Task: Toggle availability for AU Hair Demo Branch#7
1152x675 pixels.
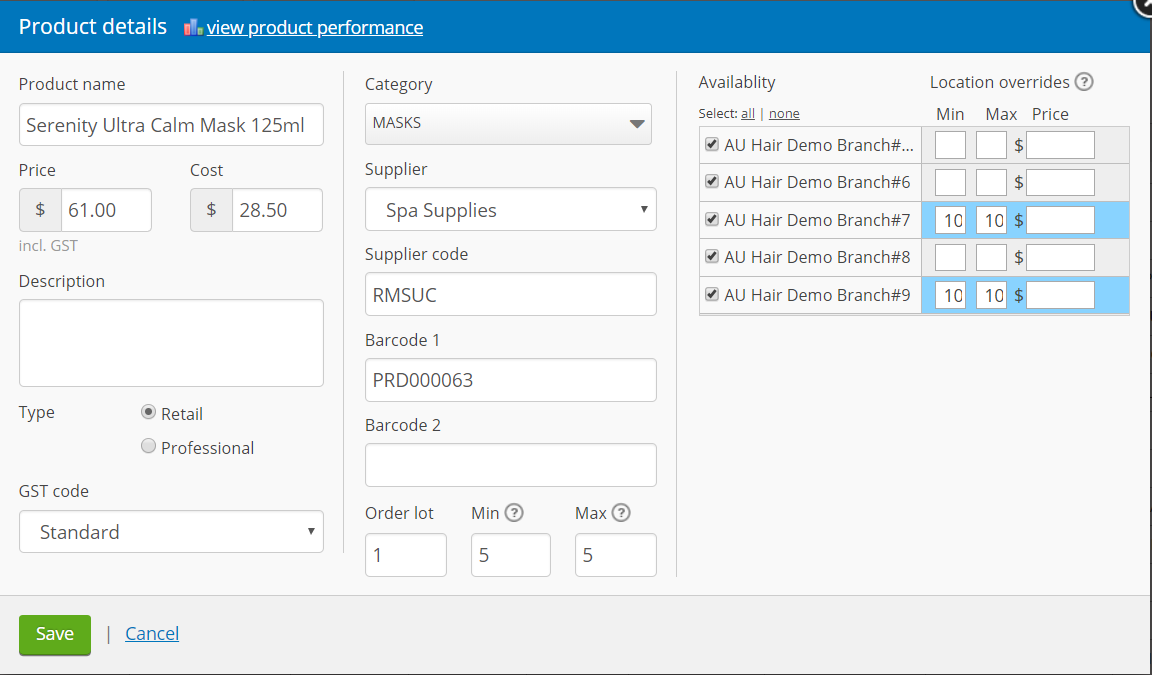Action: click(711, 219)
